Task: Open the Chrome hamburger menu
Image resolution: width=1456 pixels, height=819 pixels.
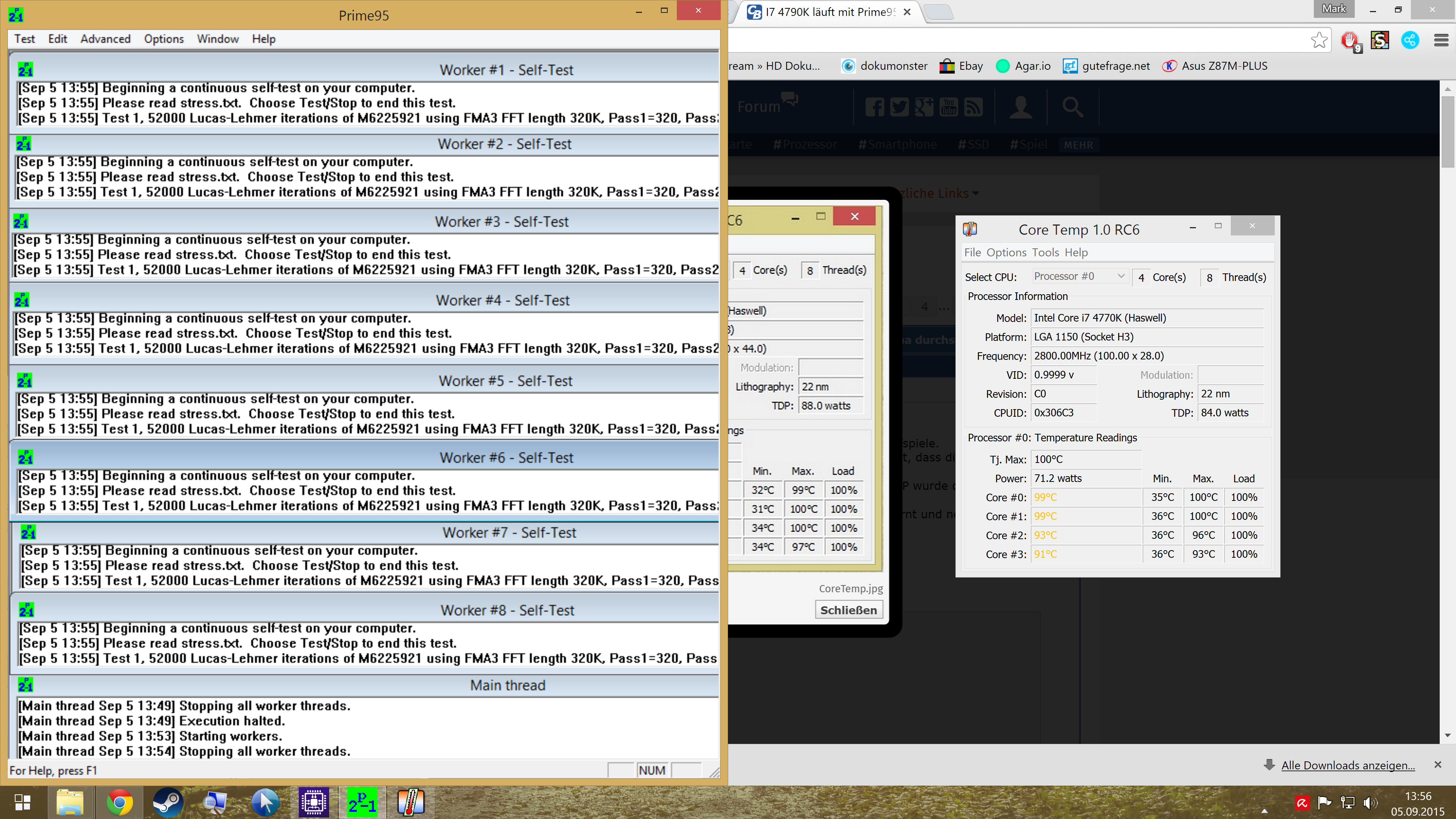Action: point(1441,40)
